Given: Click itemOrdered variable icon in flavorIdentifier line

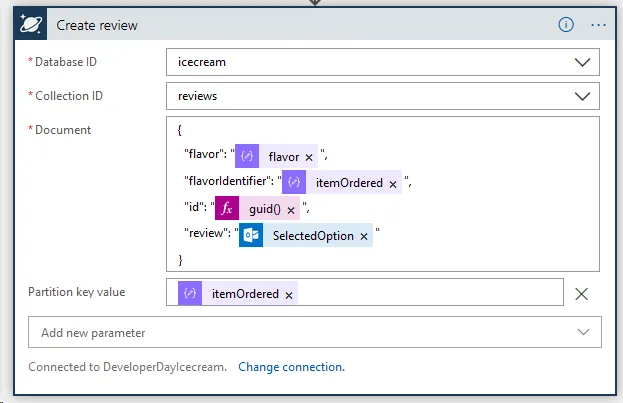Looking at the screenshot, I should pos(294,182).
